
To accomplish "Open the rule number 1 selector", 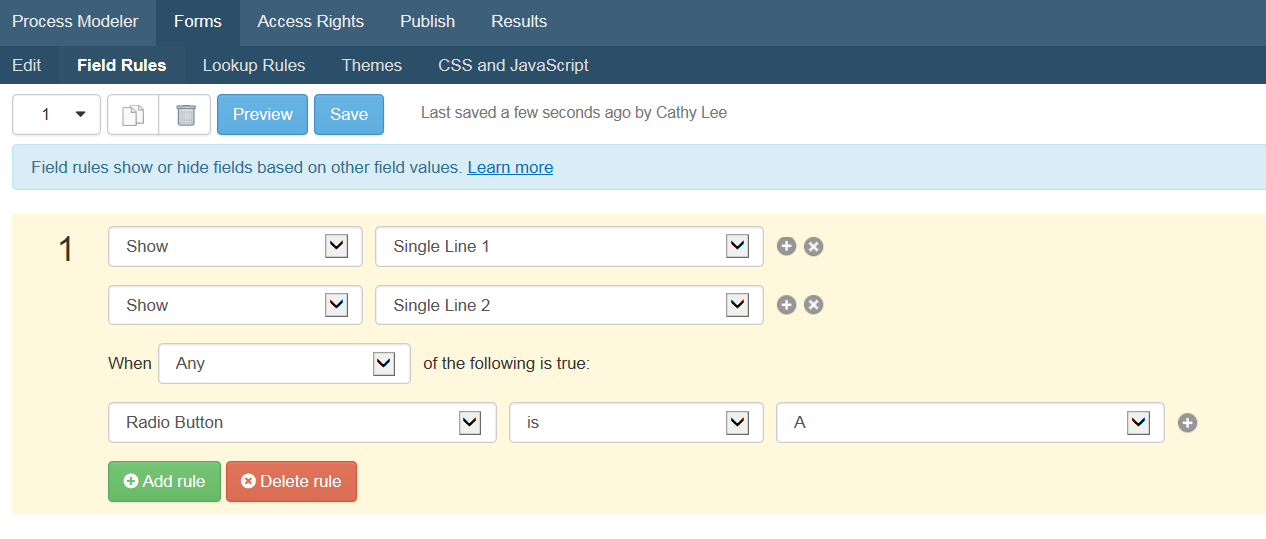I will pos(56,115).
